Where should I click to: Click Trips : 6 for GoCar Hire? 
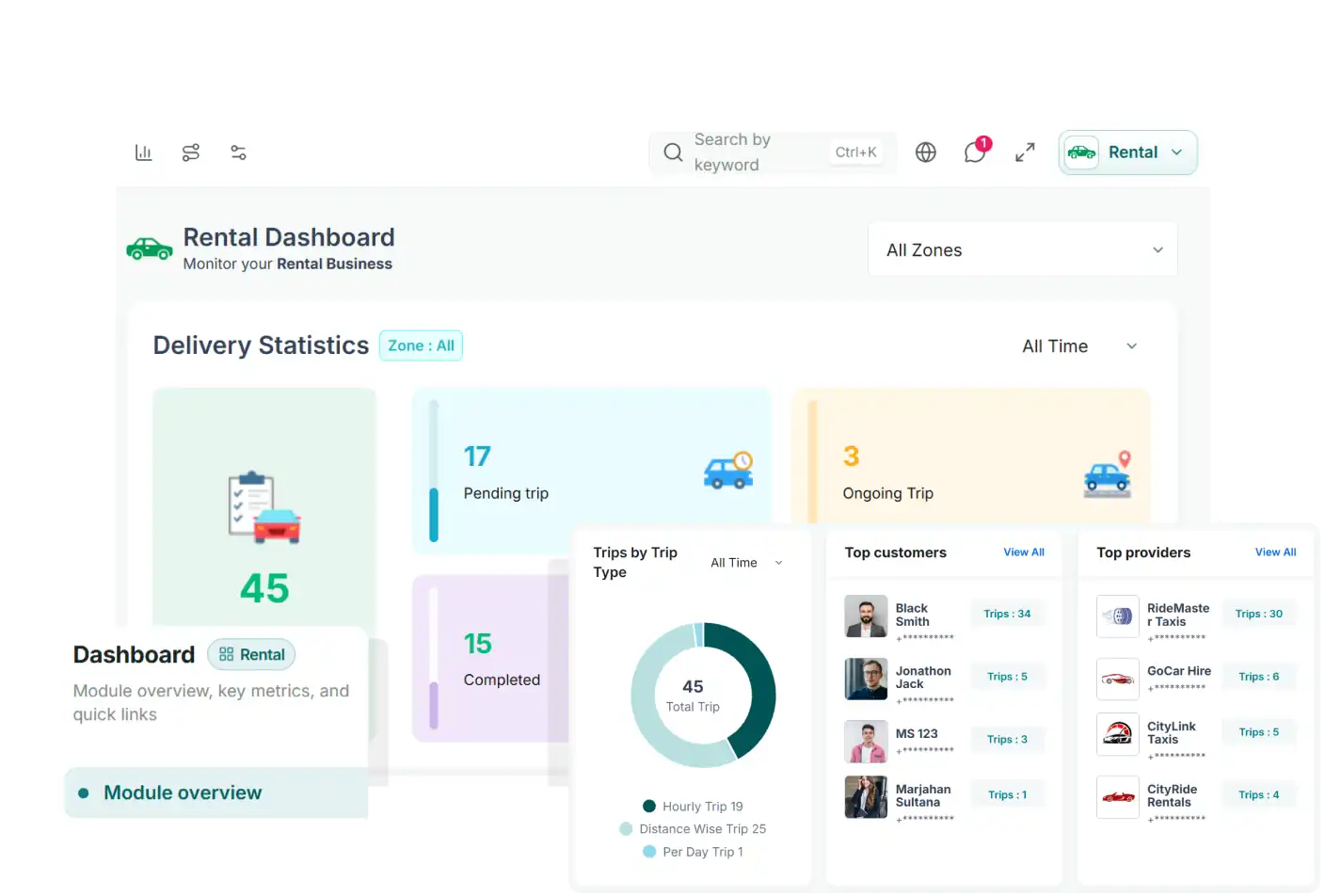[1259, 677]
